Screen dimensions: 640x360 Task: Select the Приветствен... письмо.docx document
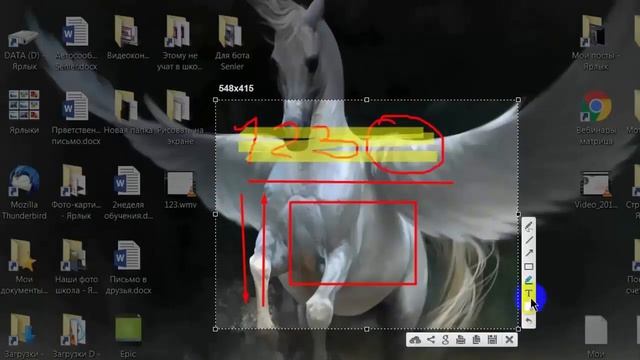click(76, 118)
